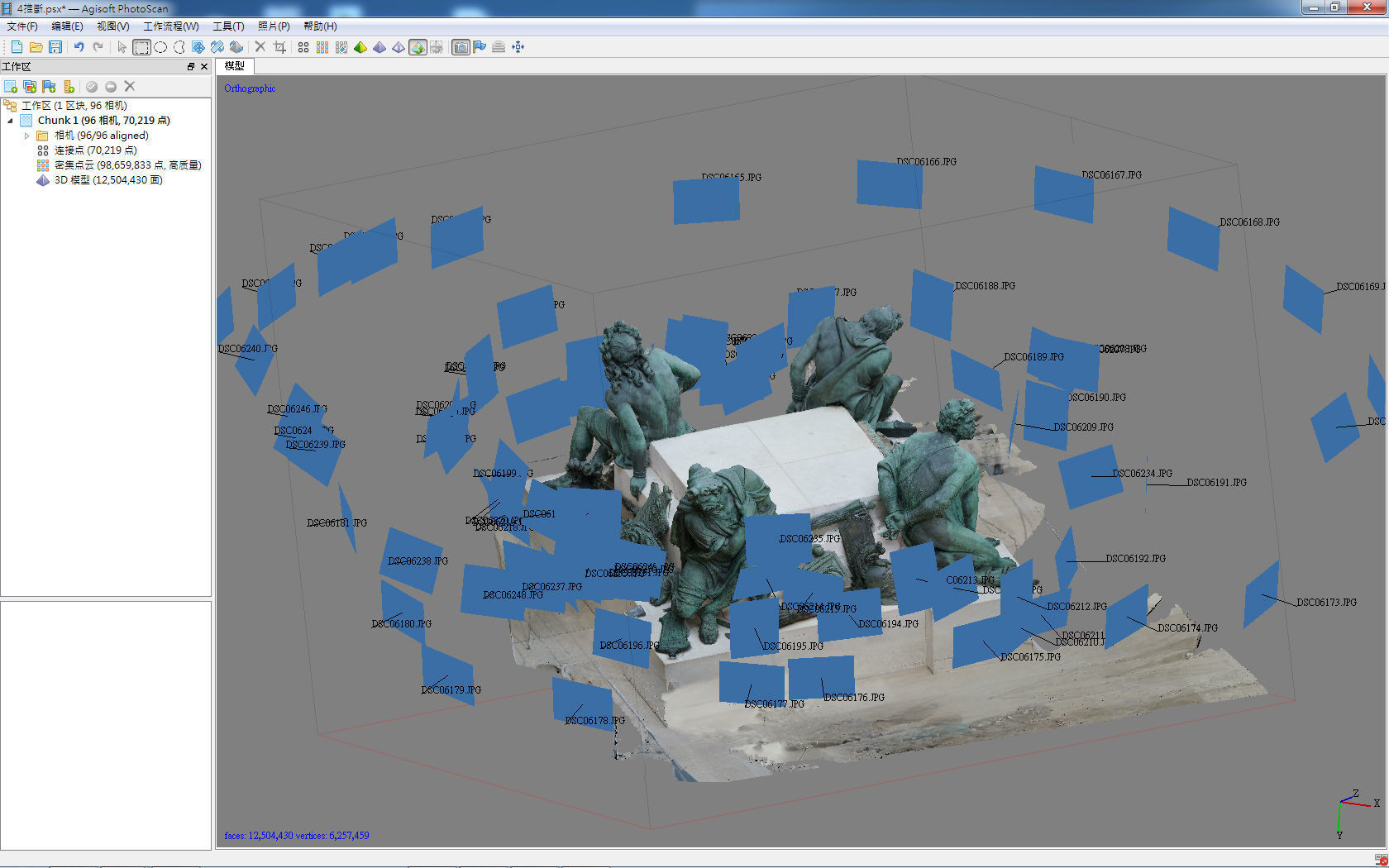Open the 文件(F) menu
This screenshot has width=1389, height=868.
point(22,26)
